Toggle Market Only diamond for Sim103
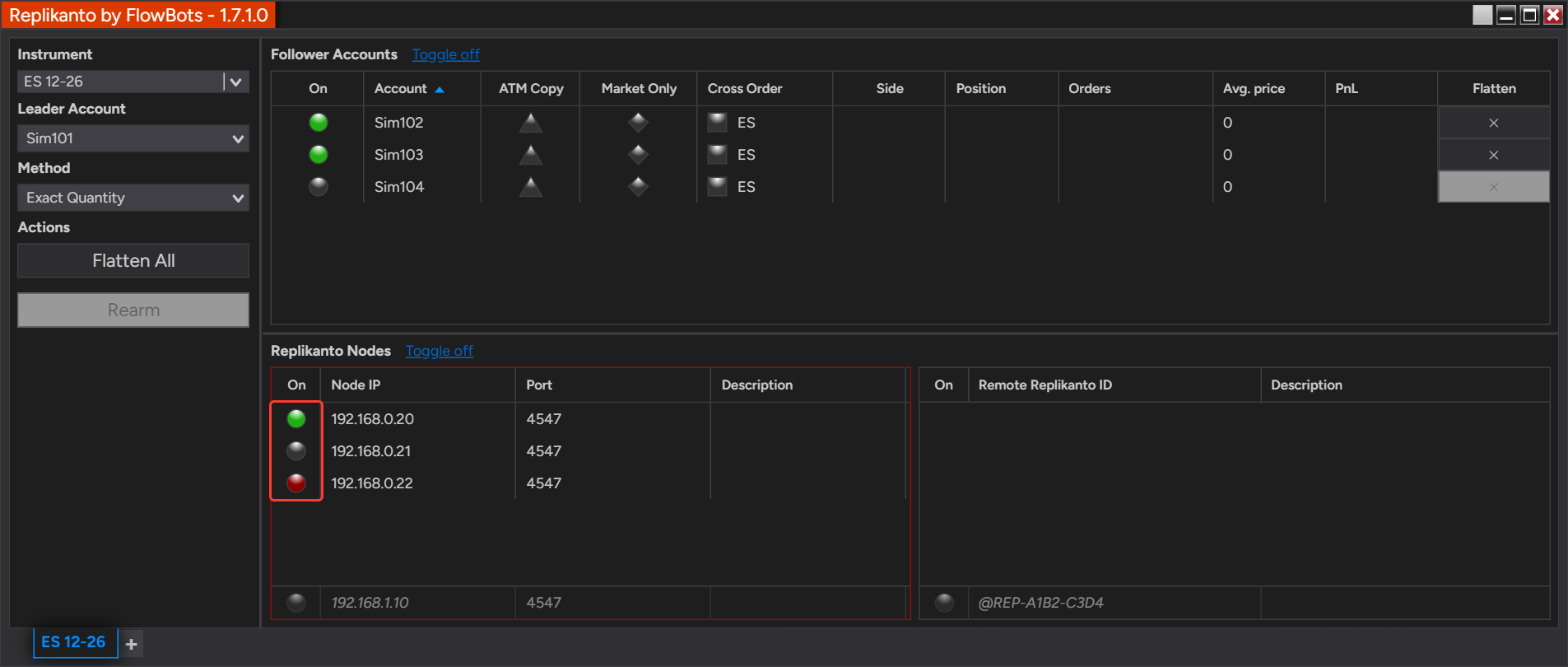 click(638, 155)
